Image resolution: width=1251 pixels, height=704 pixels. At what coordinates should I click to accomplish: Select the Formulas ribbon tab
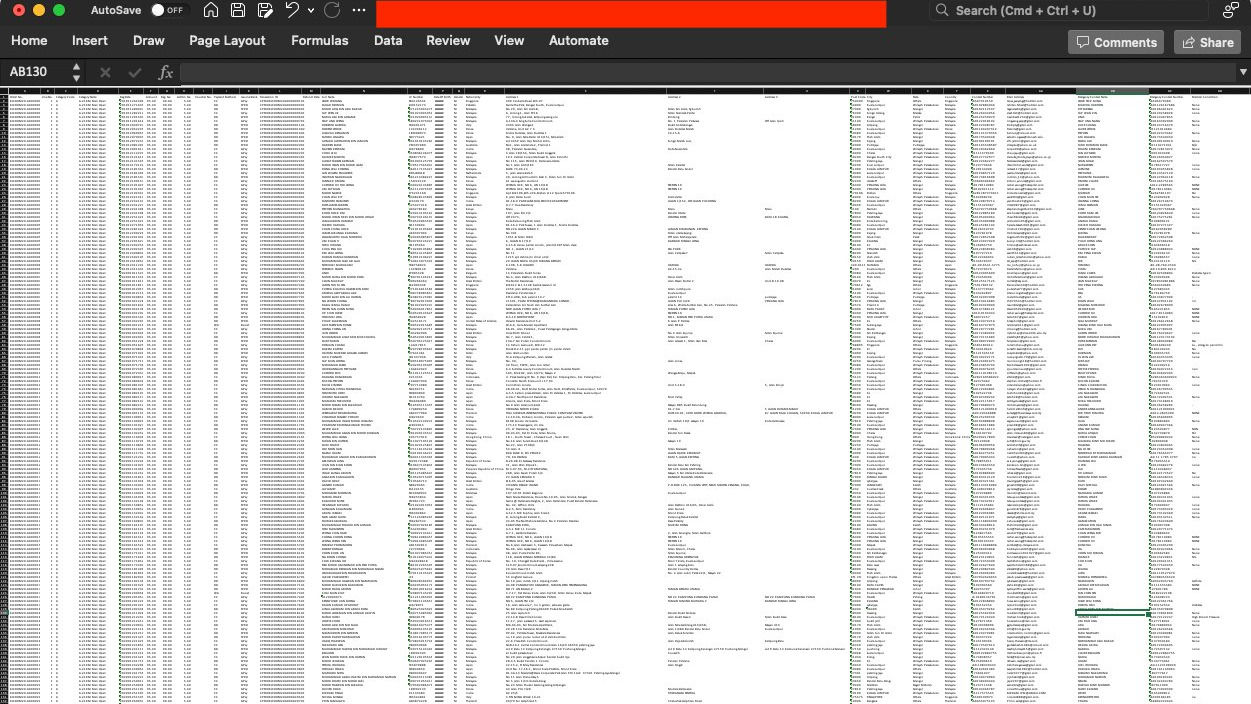tap(320, 41)
